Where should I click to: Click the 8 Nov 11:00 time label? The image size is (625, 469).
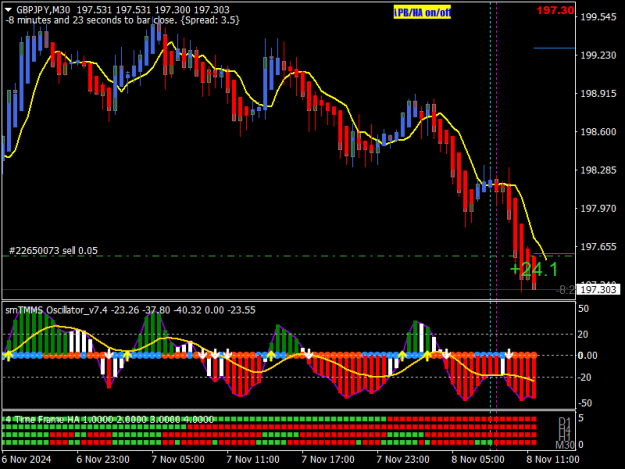pyautogui.click(x=553, y=459)
